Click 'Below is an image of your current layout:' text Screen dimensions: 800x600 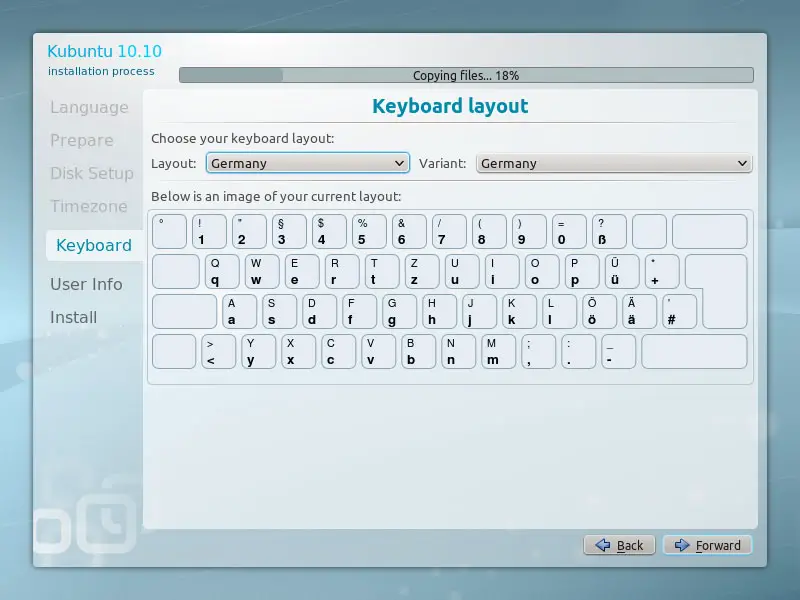coord(276,196)
